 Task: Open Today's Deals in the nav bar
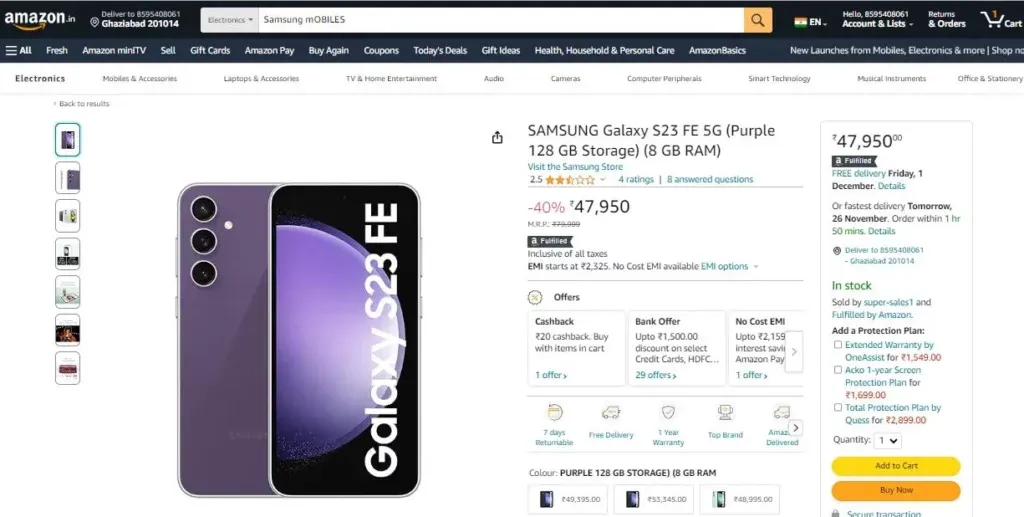(440, 50)
